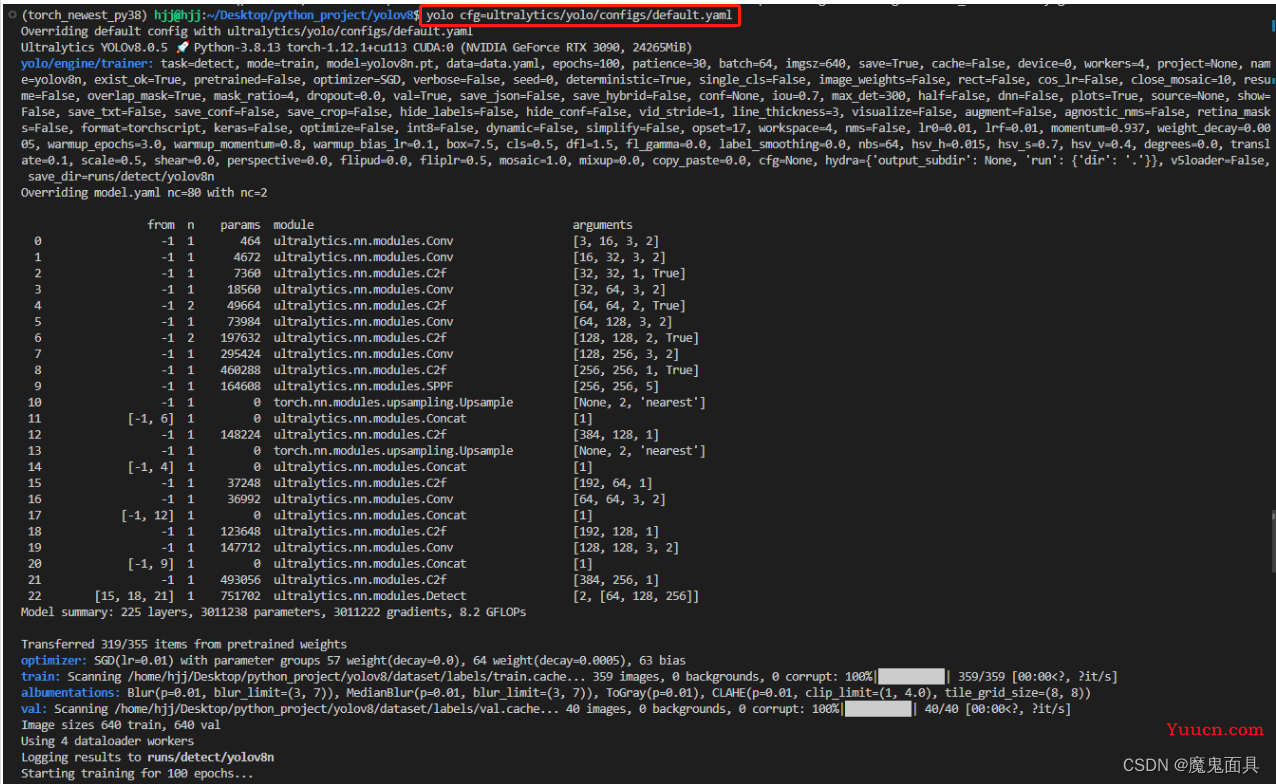Click arguments '[384, 128, 1]' in layer 12
This screenshot has height=784, width=1276.
click(x=616, y=434)
